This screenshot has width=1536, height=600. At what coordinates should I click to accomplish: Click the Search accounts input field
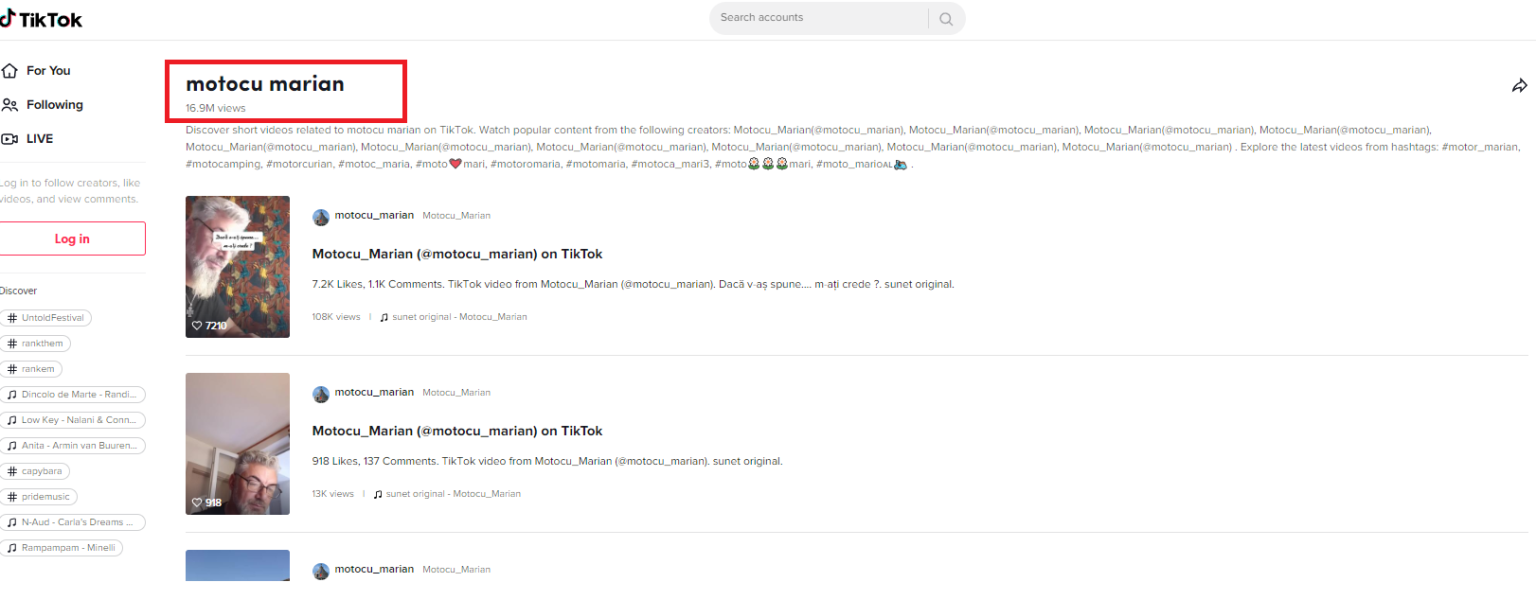click(x=818, y=18)
